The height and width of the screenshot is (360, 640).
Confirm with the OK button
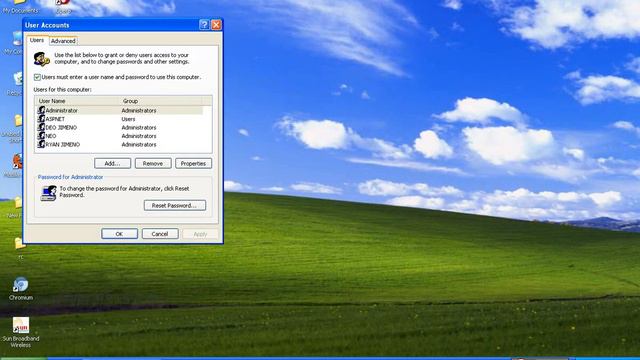tap(119, 234)
